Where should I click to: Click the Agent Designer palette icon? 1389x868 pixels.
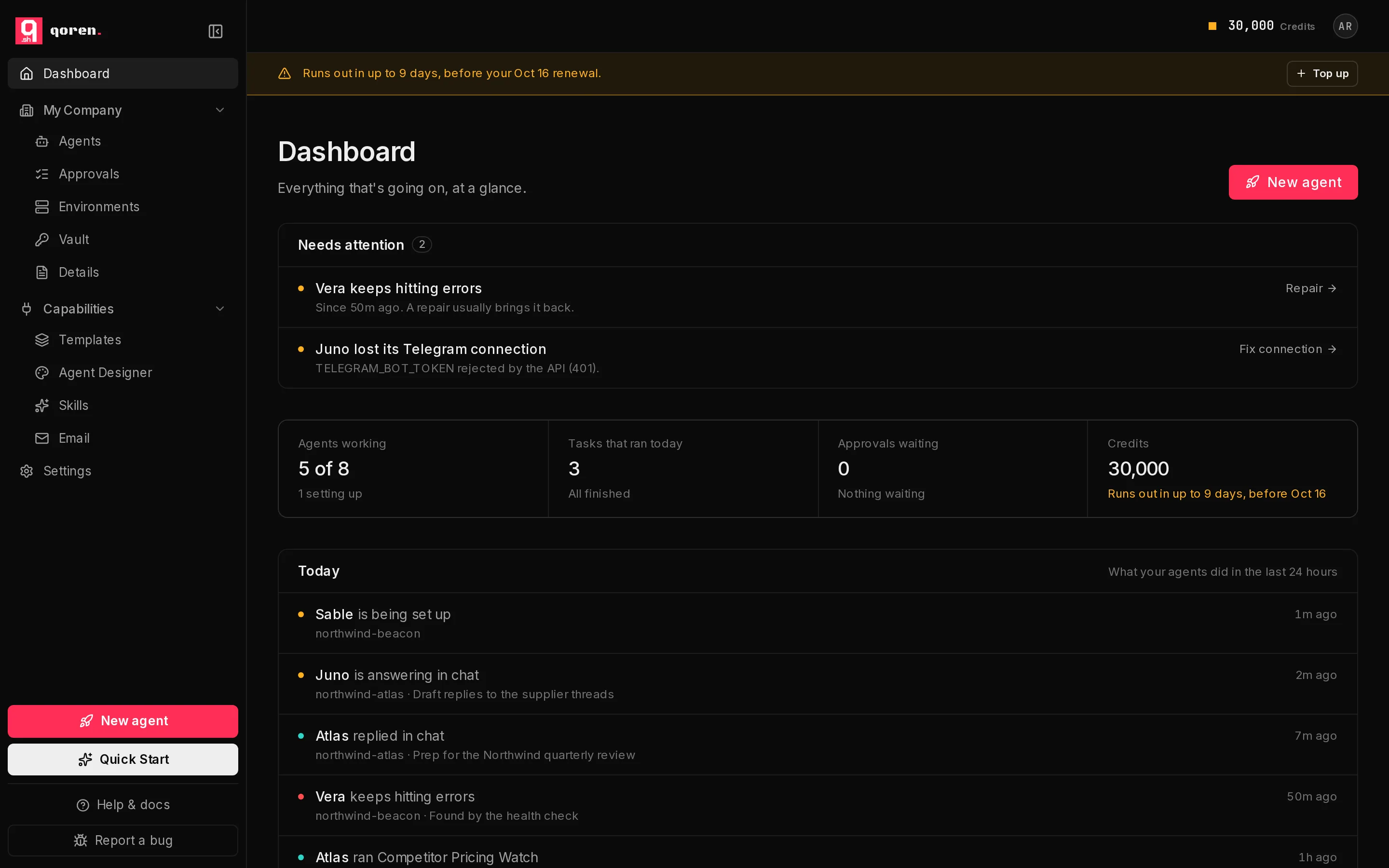pos(42,373)
